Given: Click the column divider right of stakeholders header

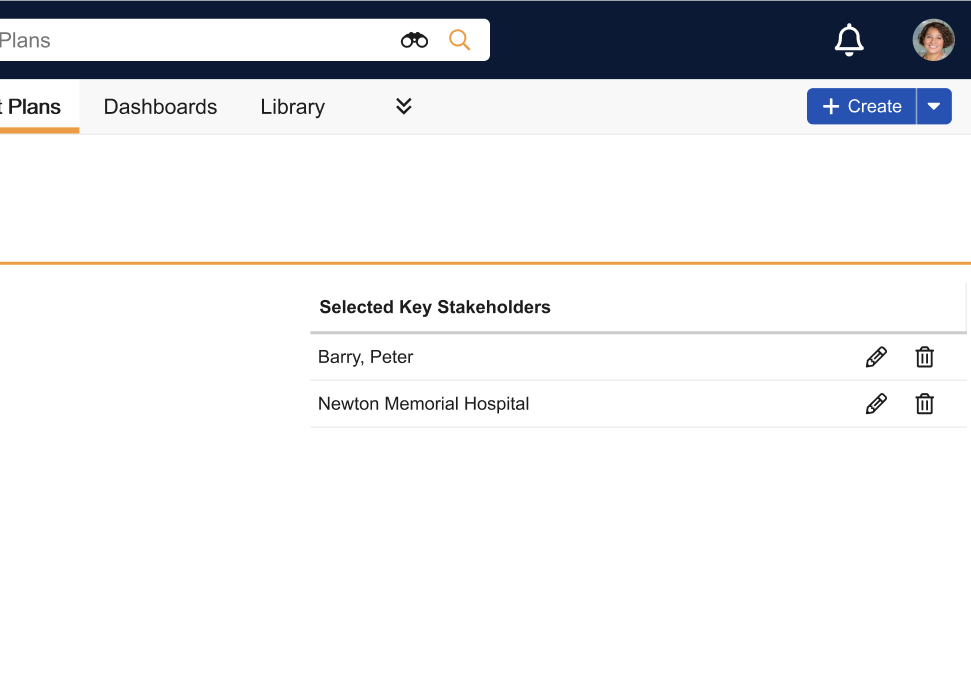Looking at the screenshot, I should (x=966, y=307).
